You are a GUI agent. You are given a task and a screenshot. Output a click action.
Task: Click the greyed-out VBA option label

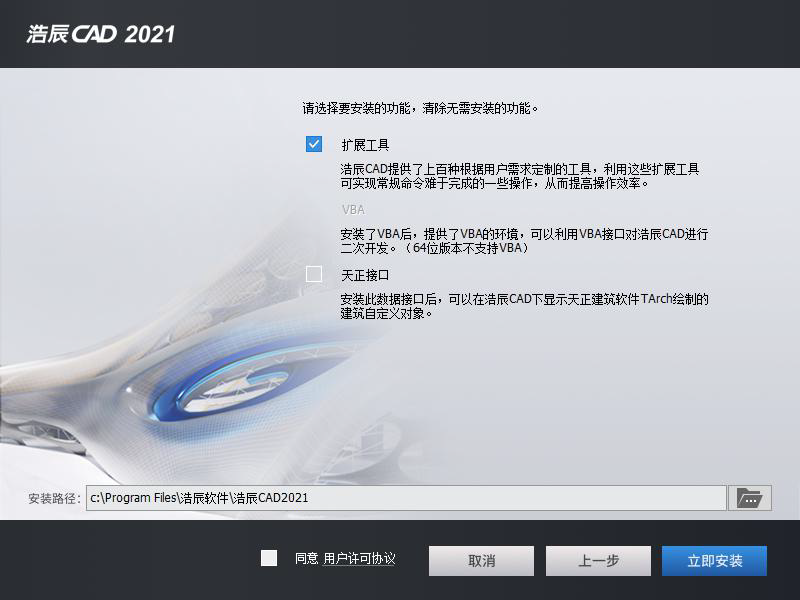[353, 210]
